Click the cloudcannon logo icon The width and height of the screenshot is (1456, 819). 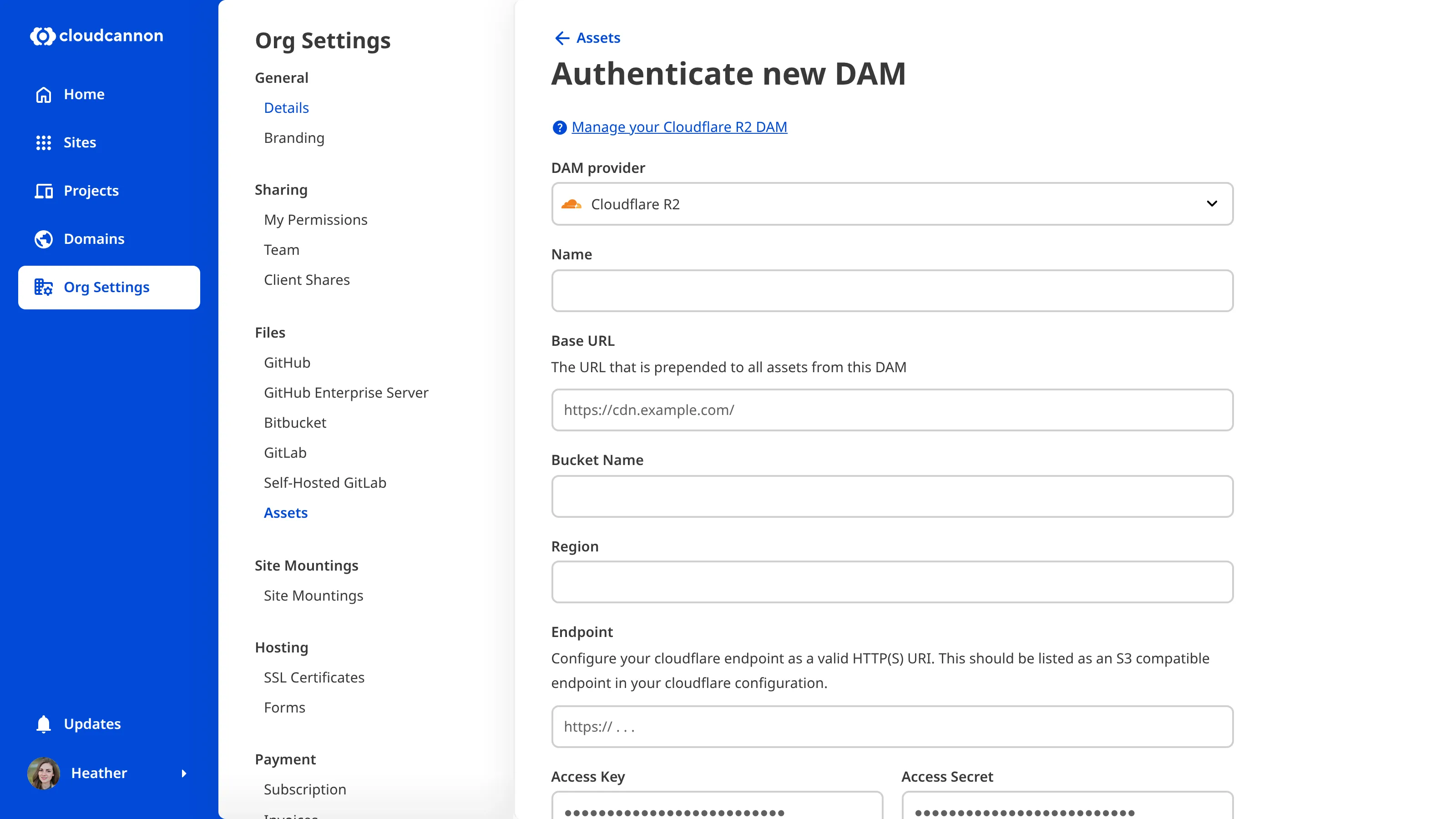pos(43,36)
